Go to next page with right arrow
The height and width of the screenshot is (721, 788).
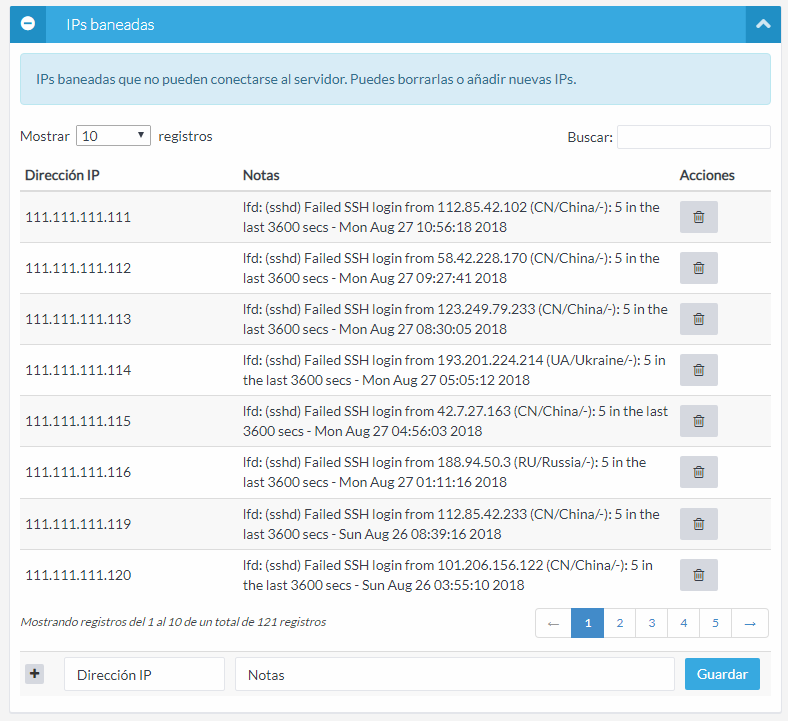coord(750,623)
